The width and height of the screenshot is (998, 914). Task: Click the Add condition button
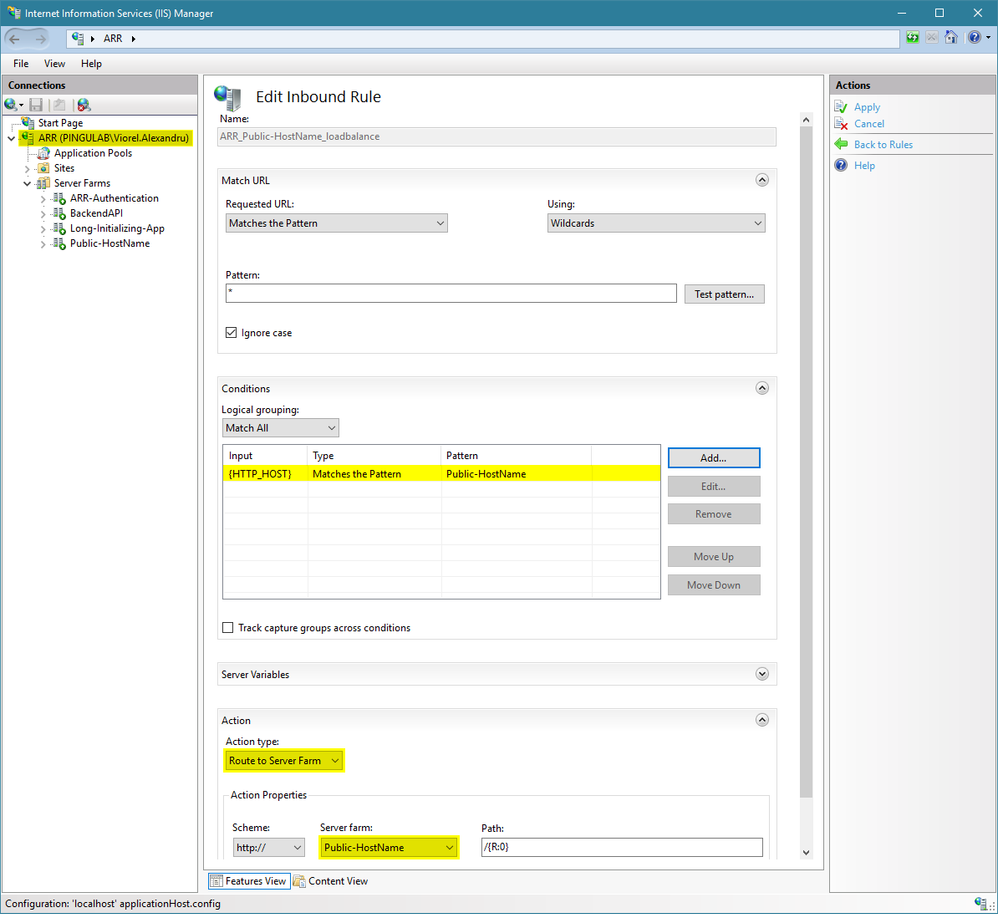pos(713,458)
